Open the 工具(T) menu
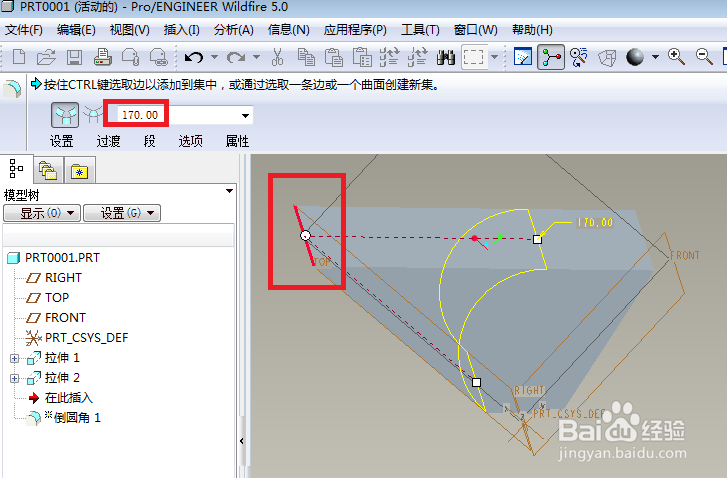 coord(420,30)
